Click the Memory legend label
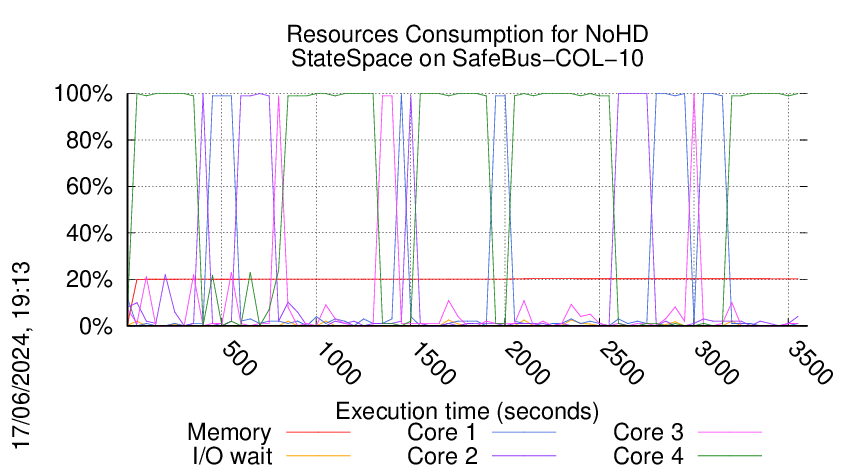The height and width of the screenshot is (475, 850). point(229,432)
